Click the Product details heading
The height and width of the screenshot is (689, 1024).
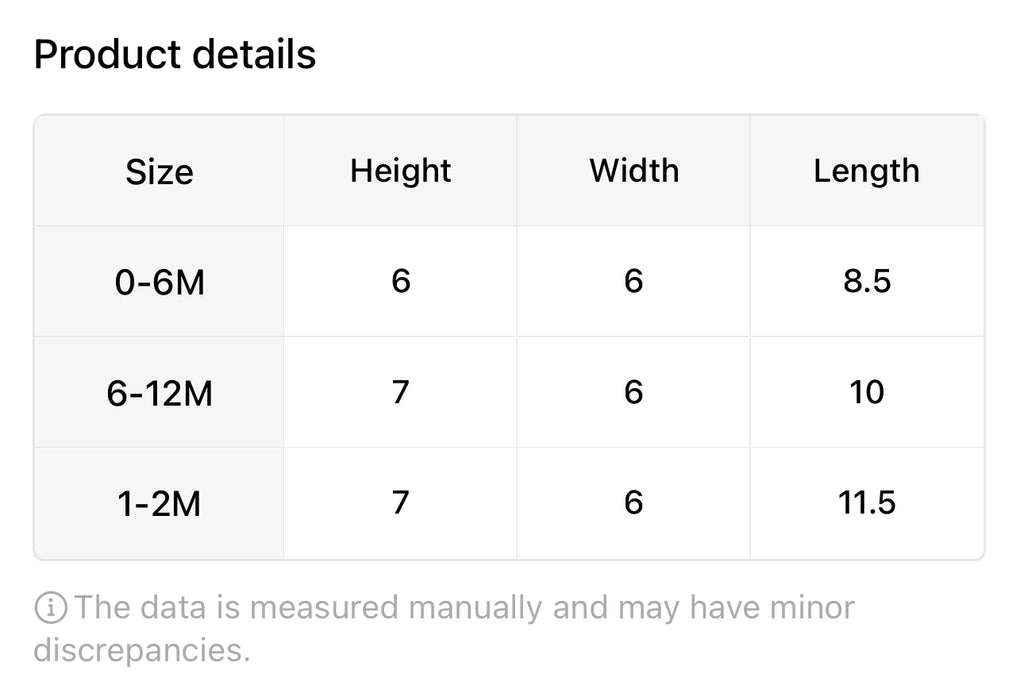175,54
